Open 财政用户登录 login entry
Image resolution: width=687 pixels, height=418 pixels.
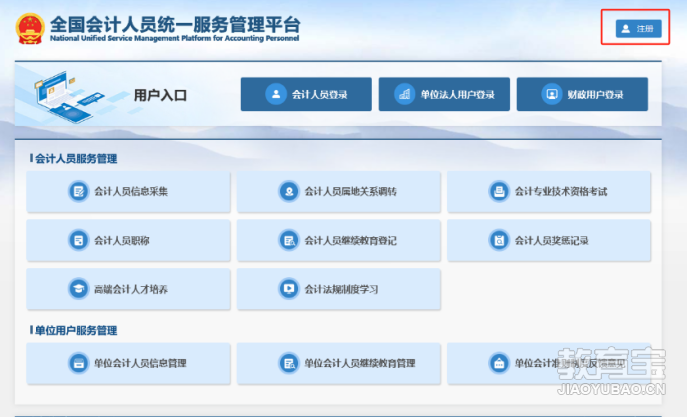click(582, 94)
